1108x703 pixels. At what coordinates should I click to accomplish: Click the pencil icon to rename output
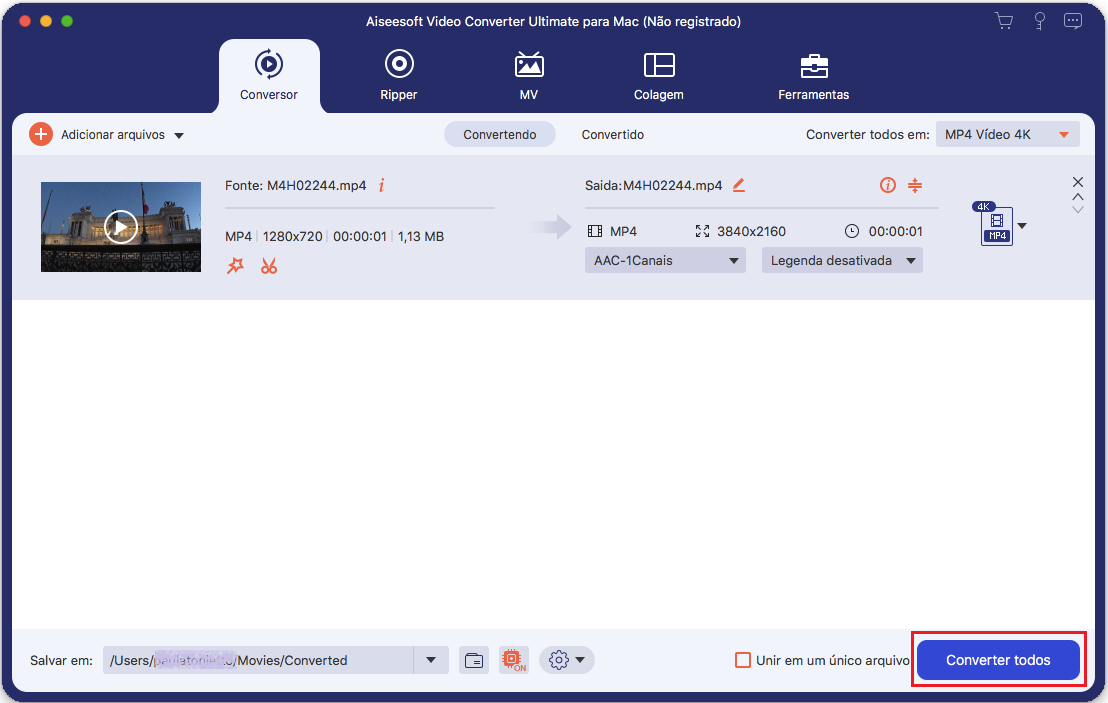(739, 185)
